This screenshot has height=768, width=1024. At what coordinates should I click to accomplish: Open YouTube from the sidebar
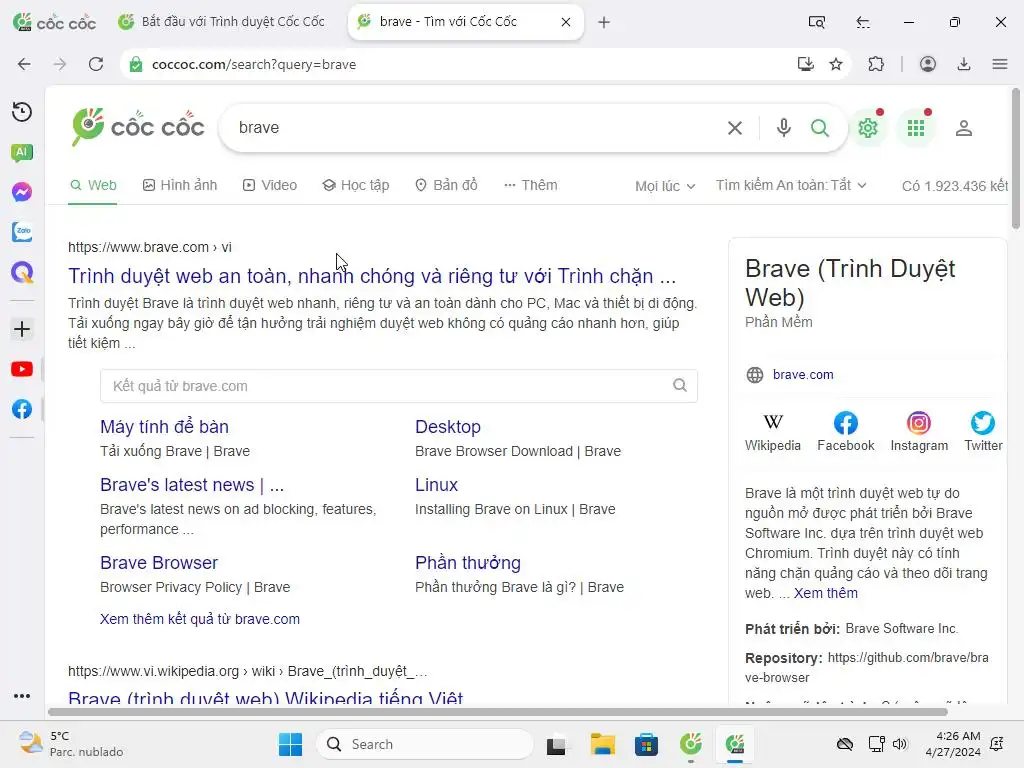point(22,370)
